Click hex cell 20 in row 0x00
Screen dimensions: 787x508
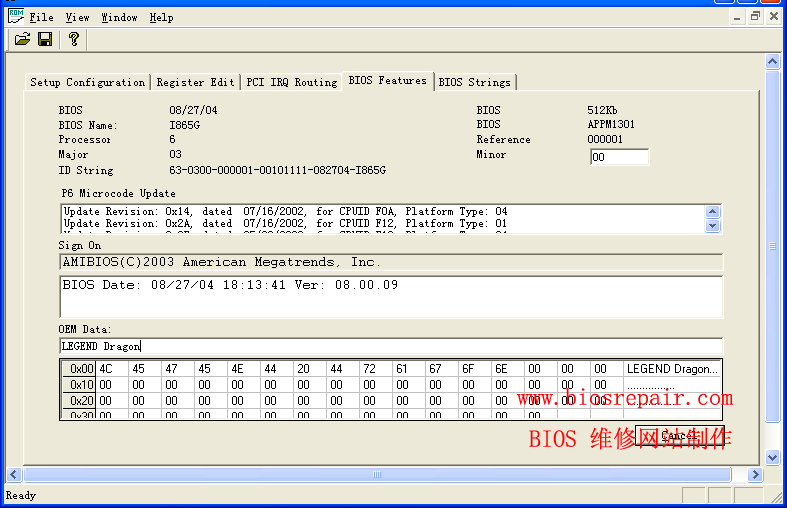pyautogui.click(x=310, y=369)
